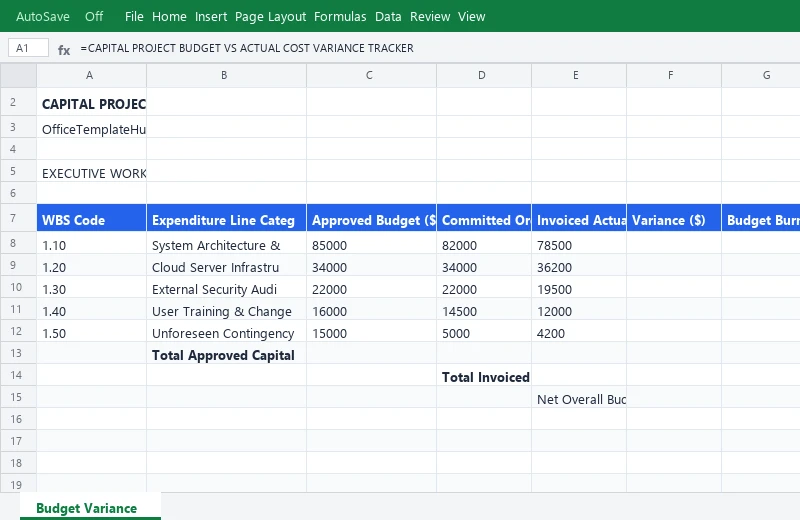Click the fx insert function icon
The width and height of the screenshot is (800, 520).
click(64, 49)
